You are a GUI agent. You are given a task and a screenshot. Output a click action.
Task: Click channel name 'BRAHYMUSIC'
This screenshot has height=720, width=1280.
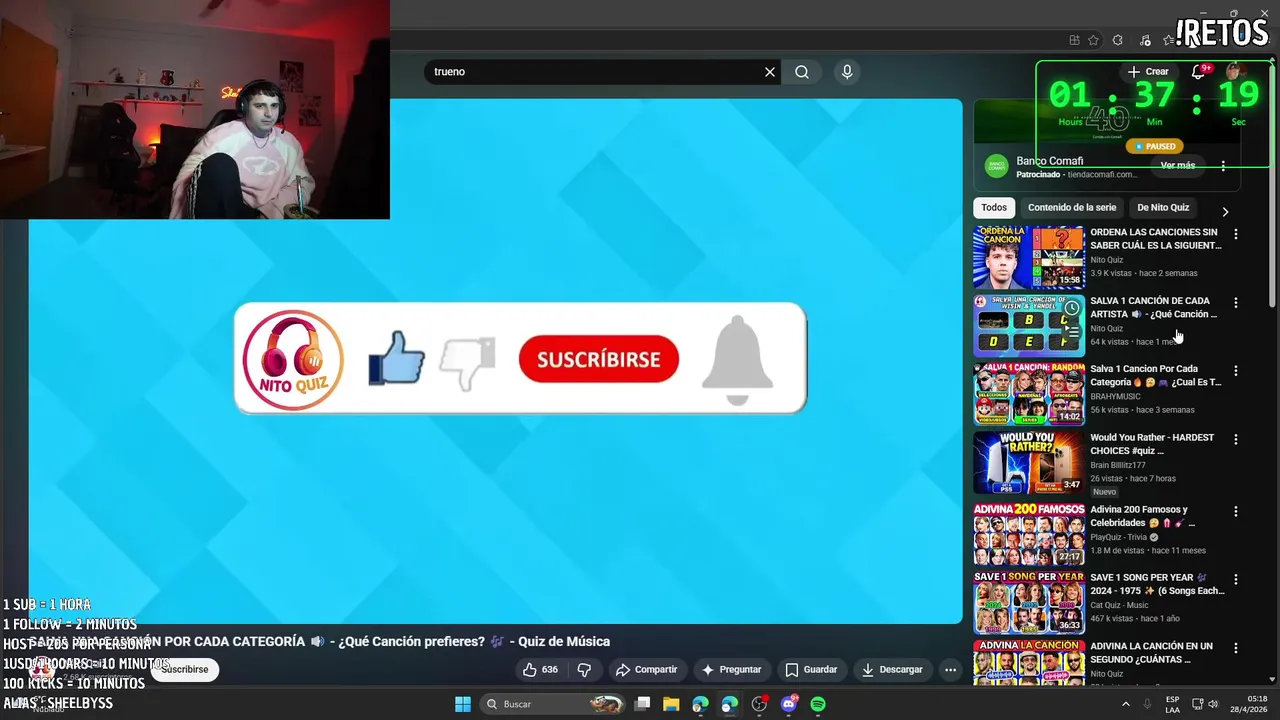[x=1117, y=397]
